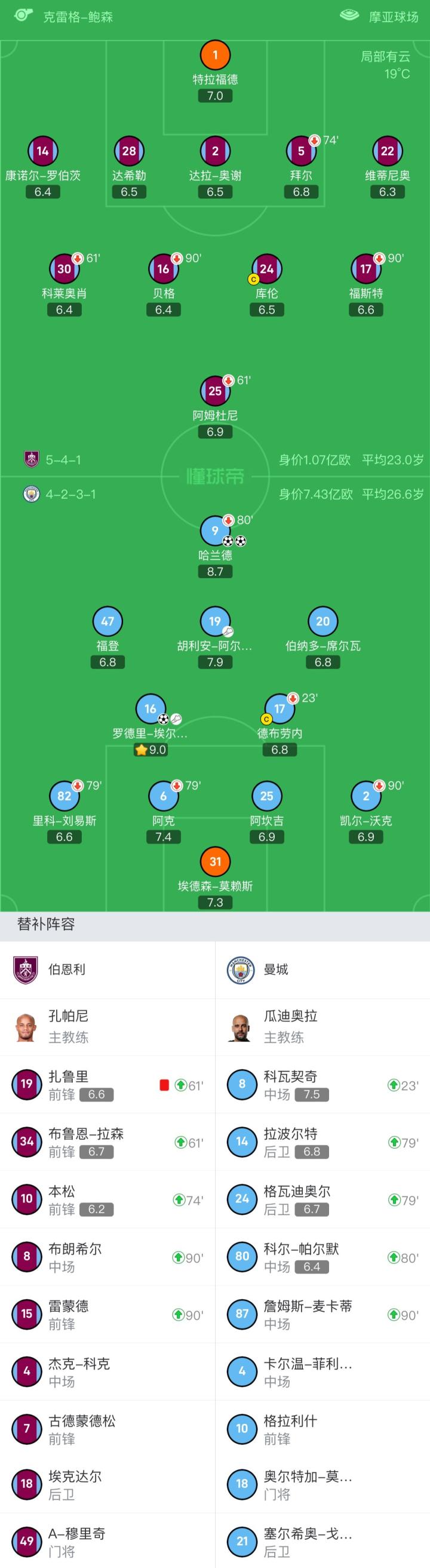Viewport: 430px width, 1568px height.
Task: Tap Rodri's number 16 player badge
Action: 150,708
